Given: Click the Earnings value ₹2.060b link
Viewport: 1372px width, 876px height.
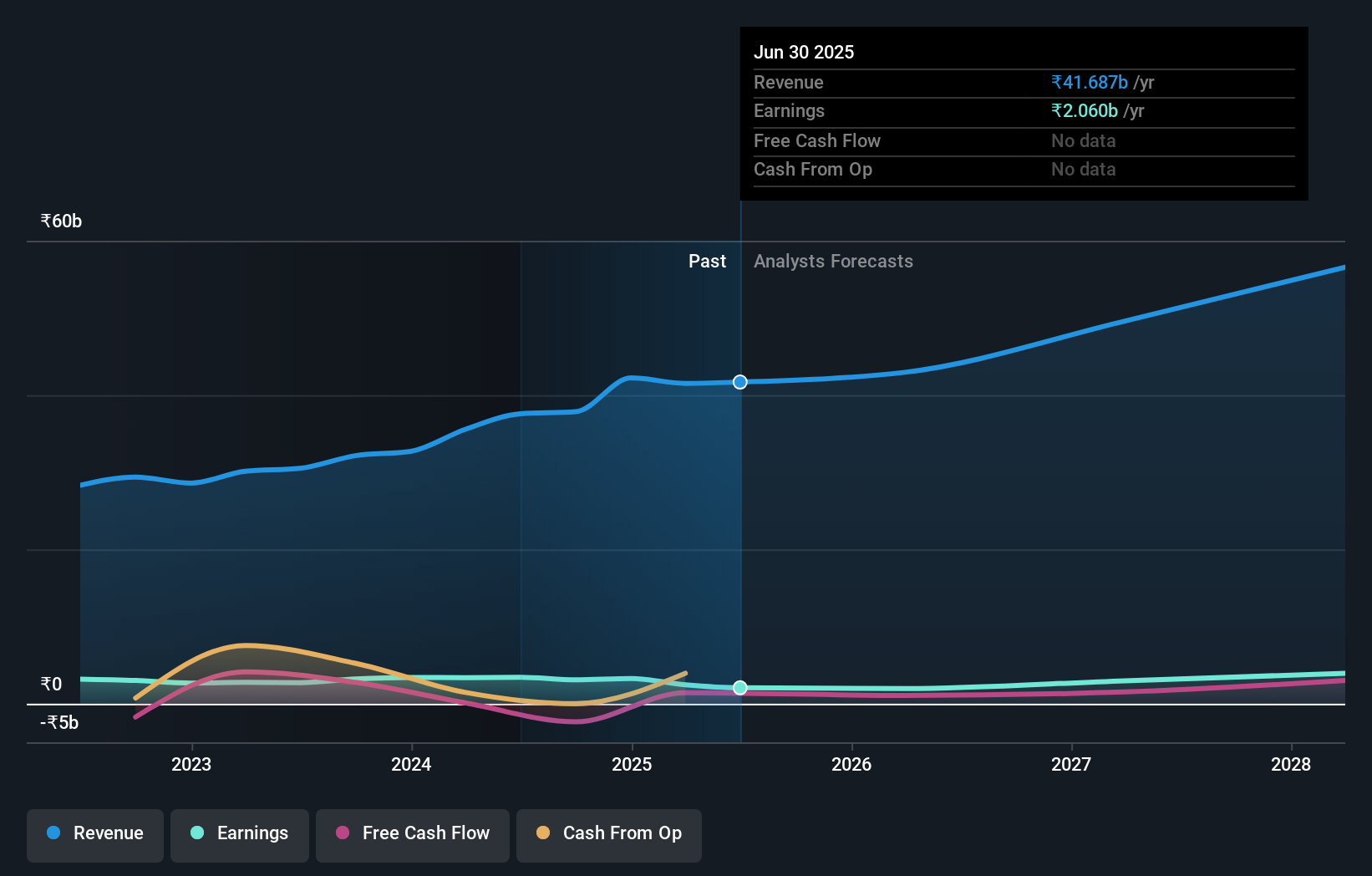Looking at the screenshot, I should (x=1084, y=110).
